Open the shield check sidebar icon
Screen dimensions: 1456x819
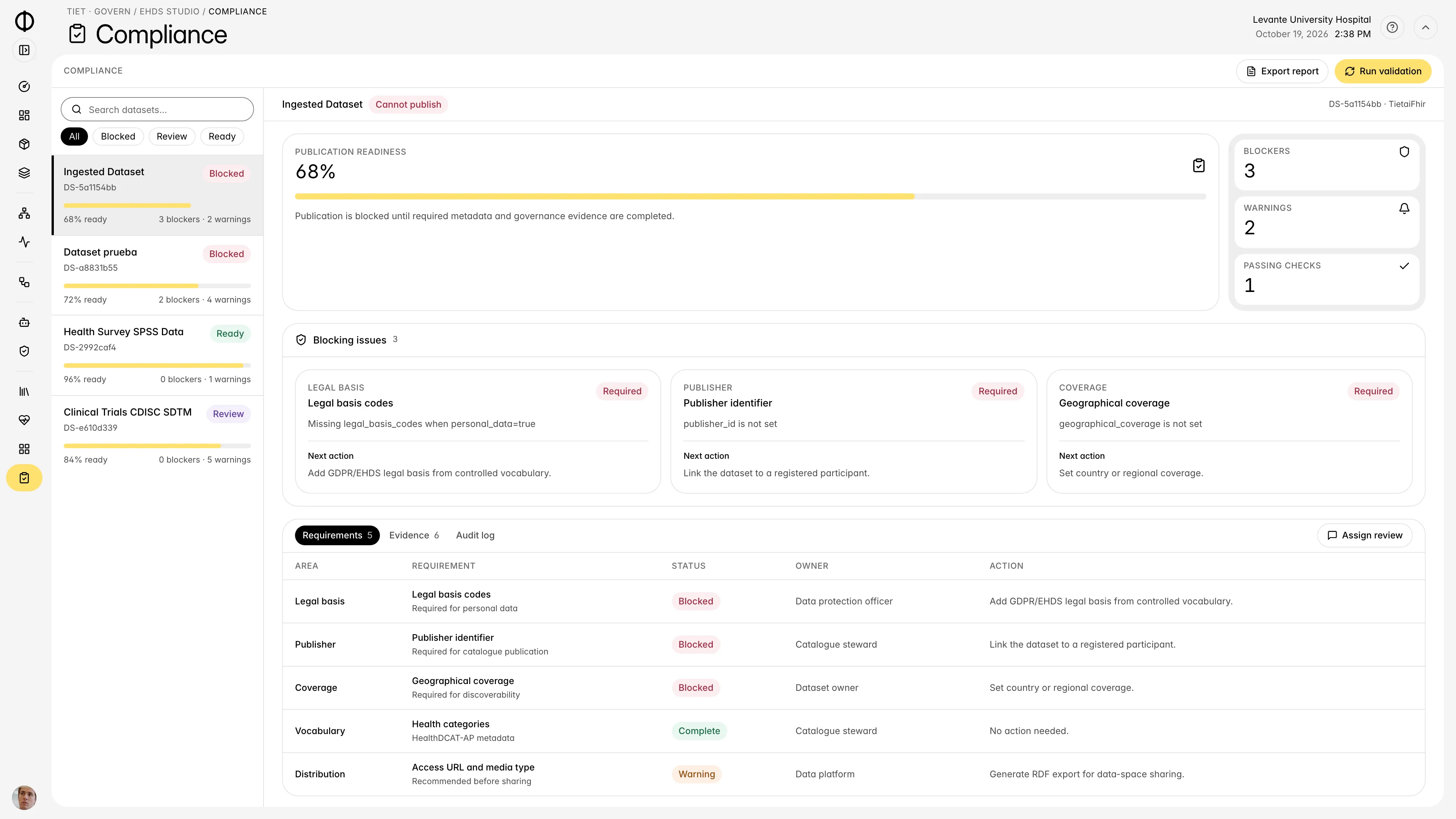click(24, 351)
